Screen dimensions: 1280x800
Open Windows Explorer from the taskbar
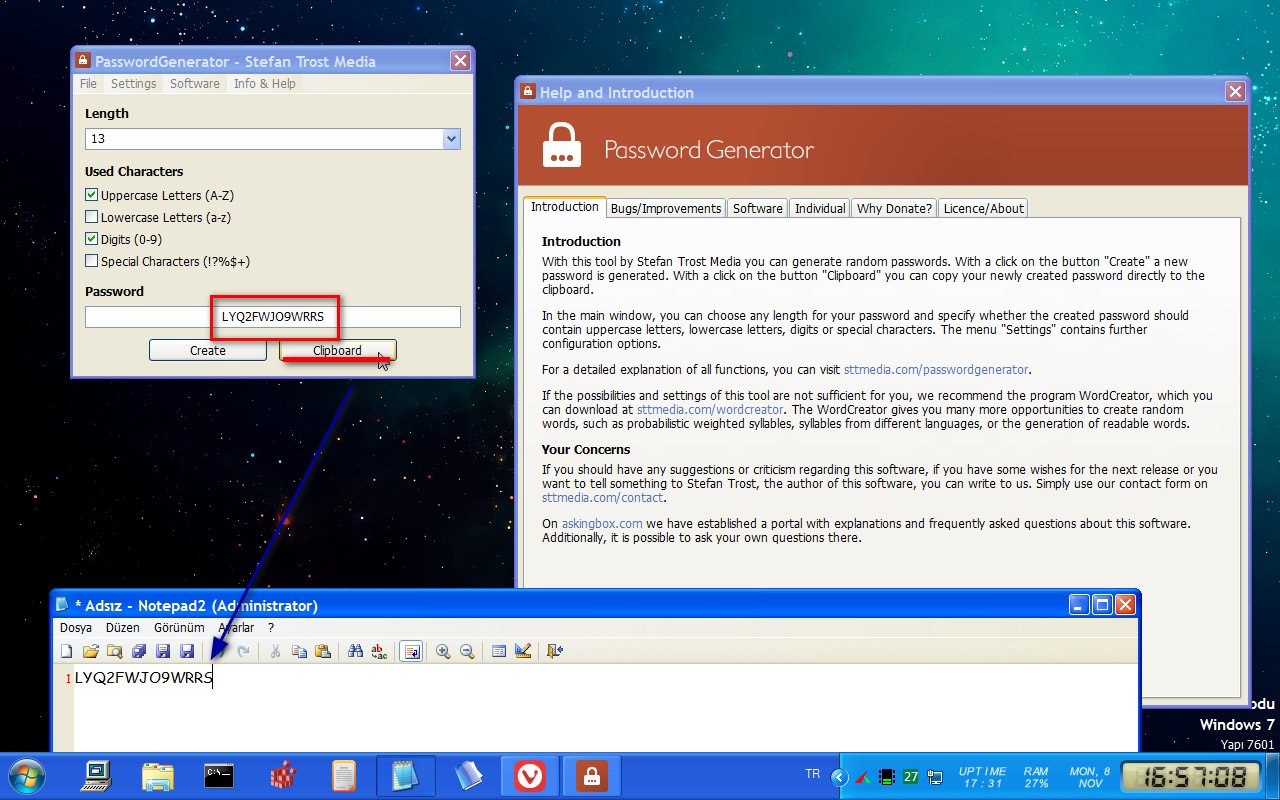click(158, 776)
